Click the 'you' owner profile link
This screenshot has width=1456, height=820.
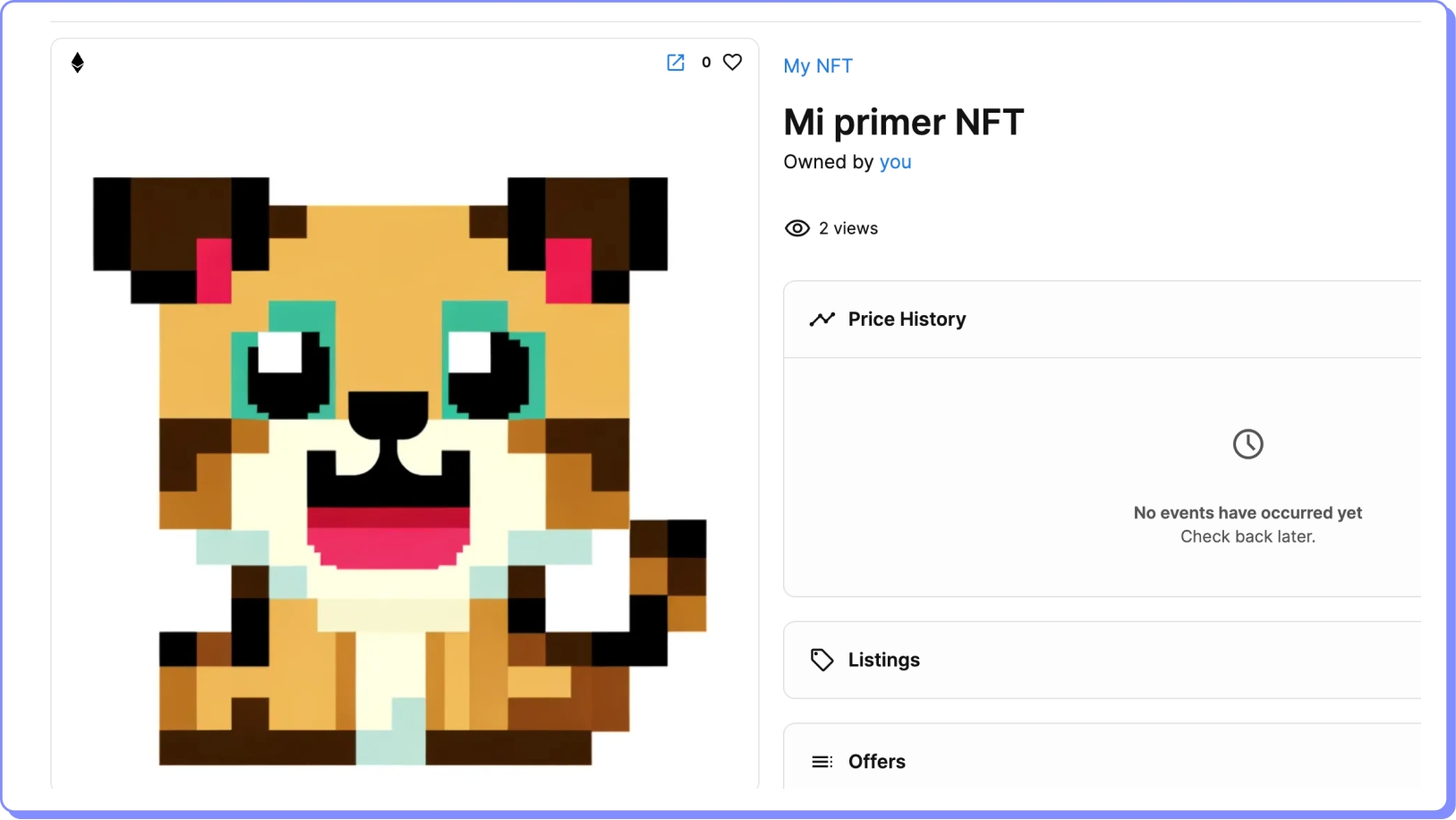click(895, 162)
